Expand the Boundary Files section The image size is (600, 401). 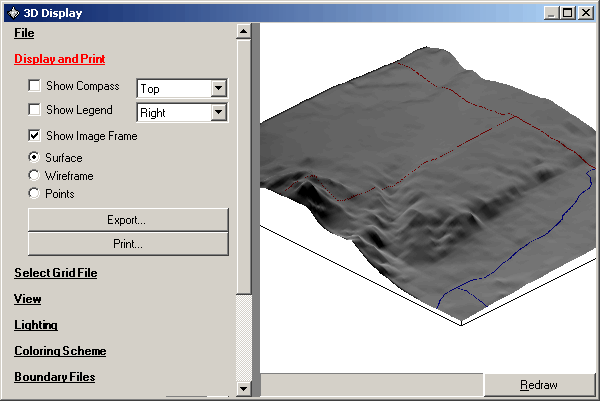coord(55,377)
